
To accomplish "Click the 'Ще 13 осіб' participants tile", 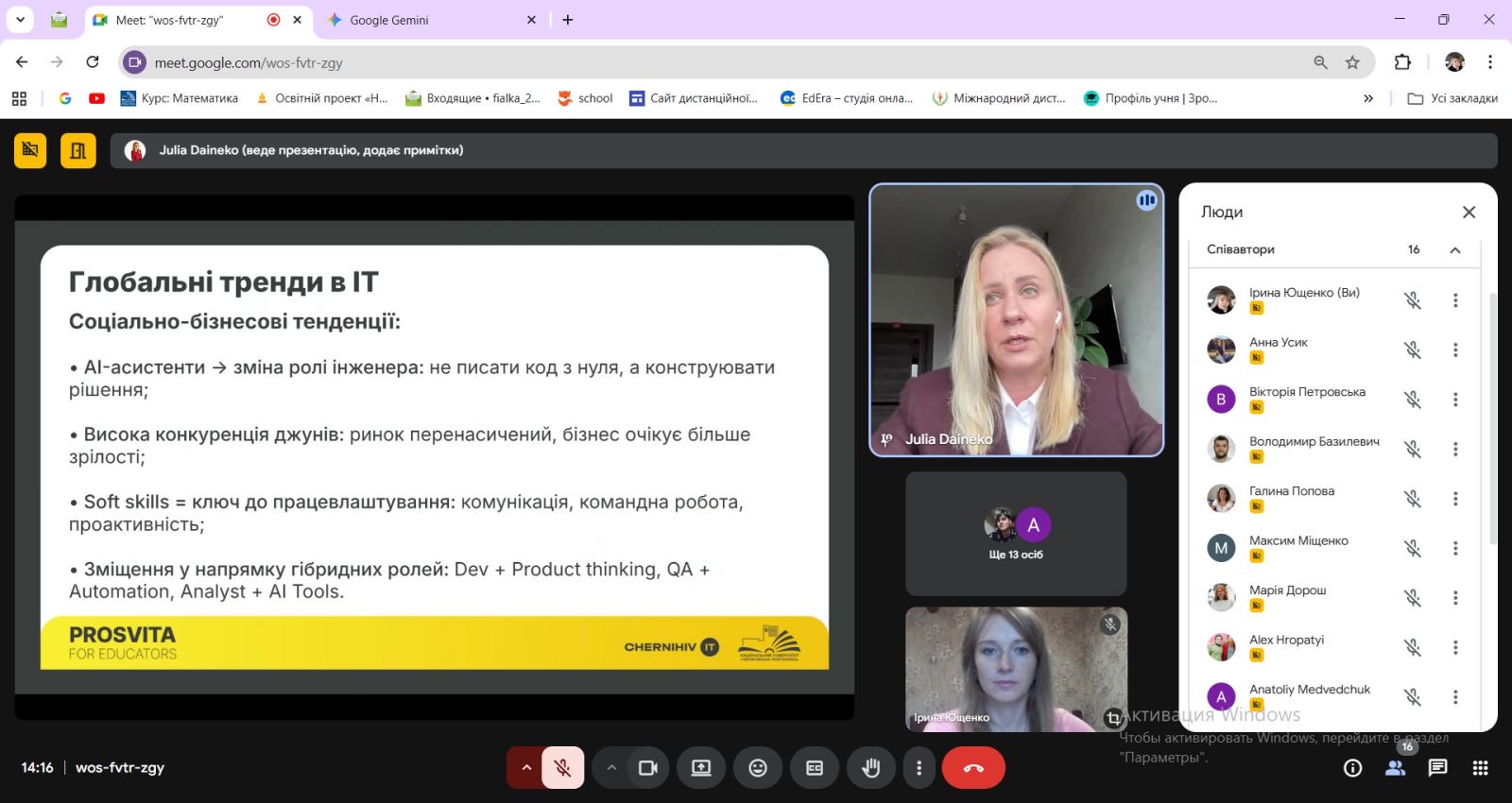I will 1016,534.
